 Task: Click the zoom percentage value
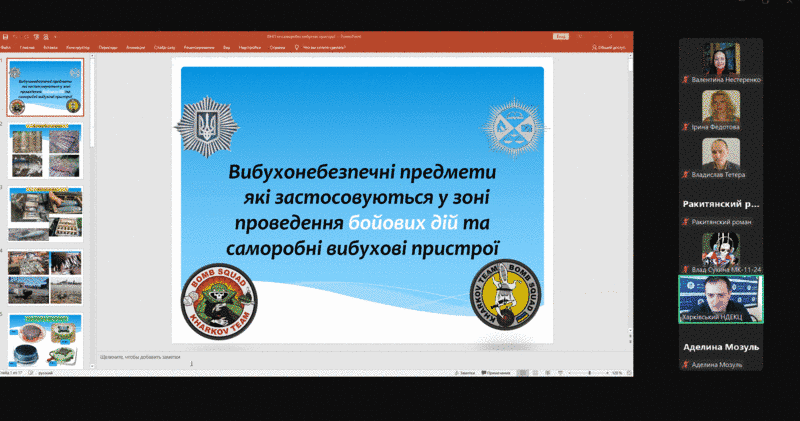click(617, 373)
